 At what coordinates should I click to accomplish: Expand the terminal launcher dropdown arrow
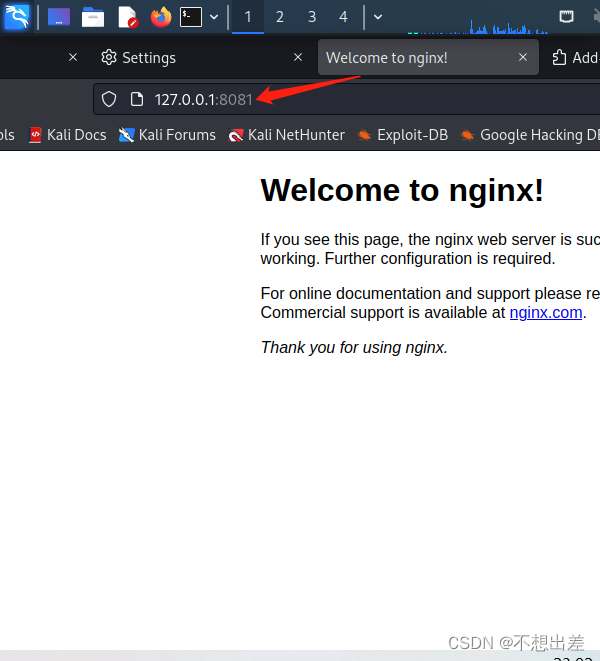click(x=214, y=17)
